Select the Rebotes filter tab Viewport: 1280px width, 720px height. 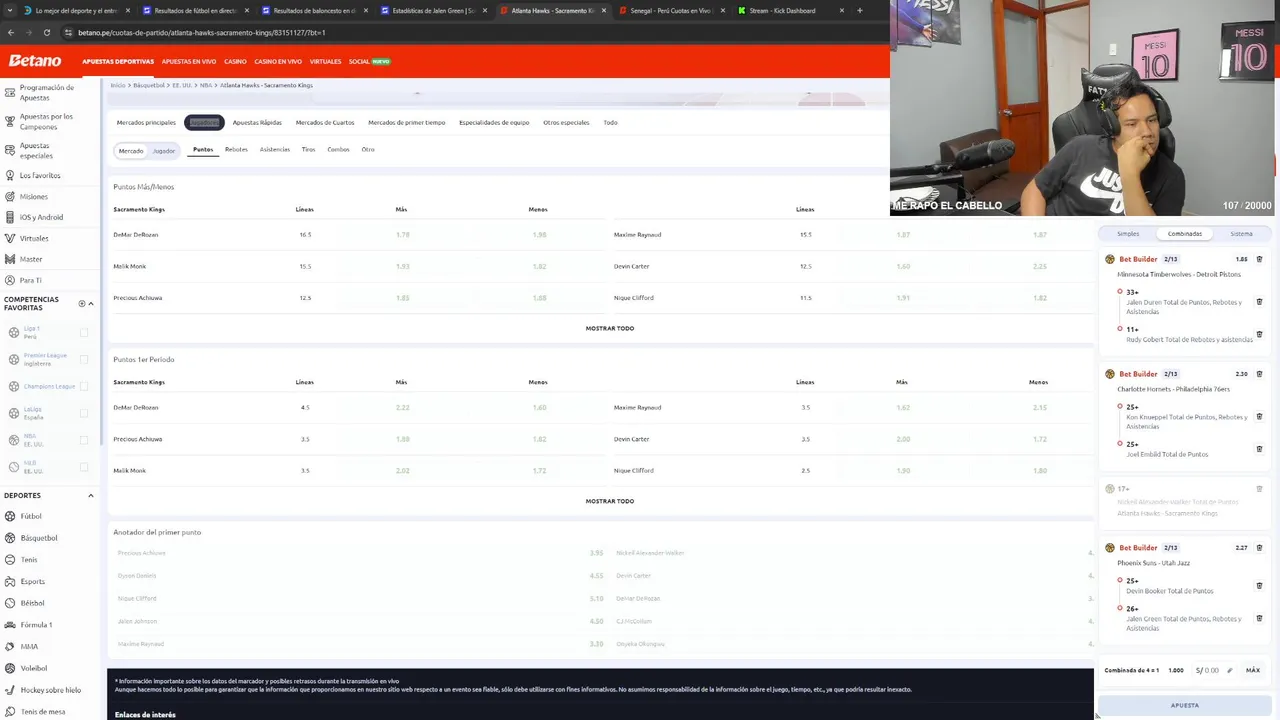[x=236, y=149]
